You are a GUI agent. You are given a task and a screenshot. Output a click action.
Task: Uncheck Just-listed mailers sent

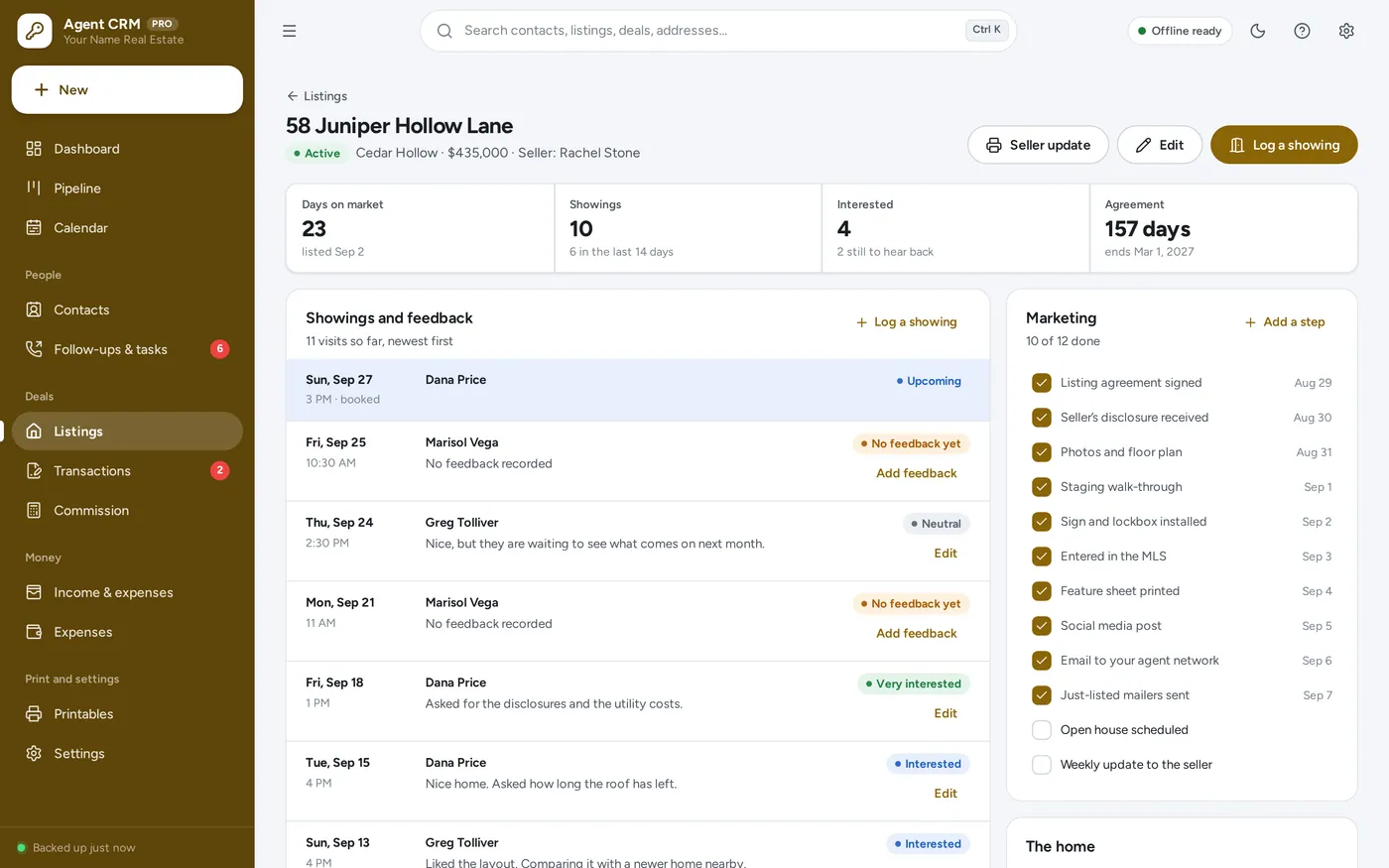click(1042, 695)
